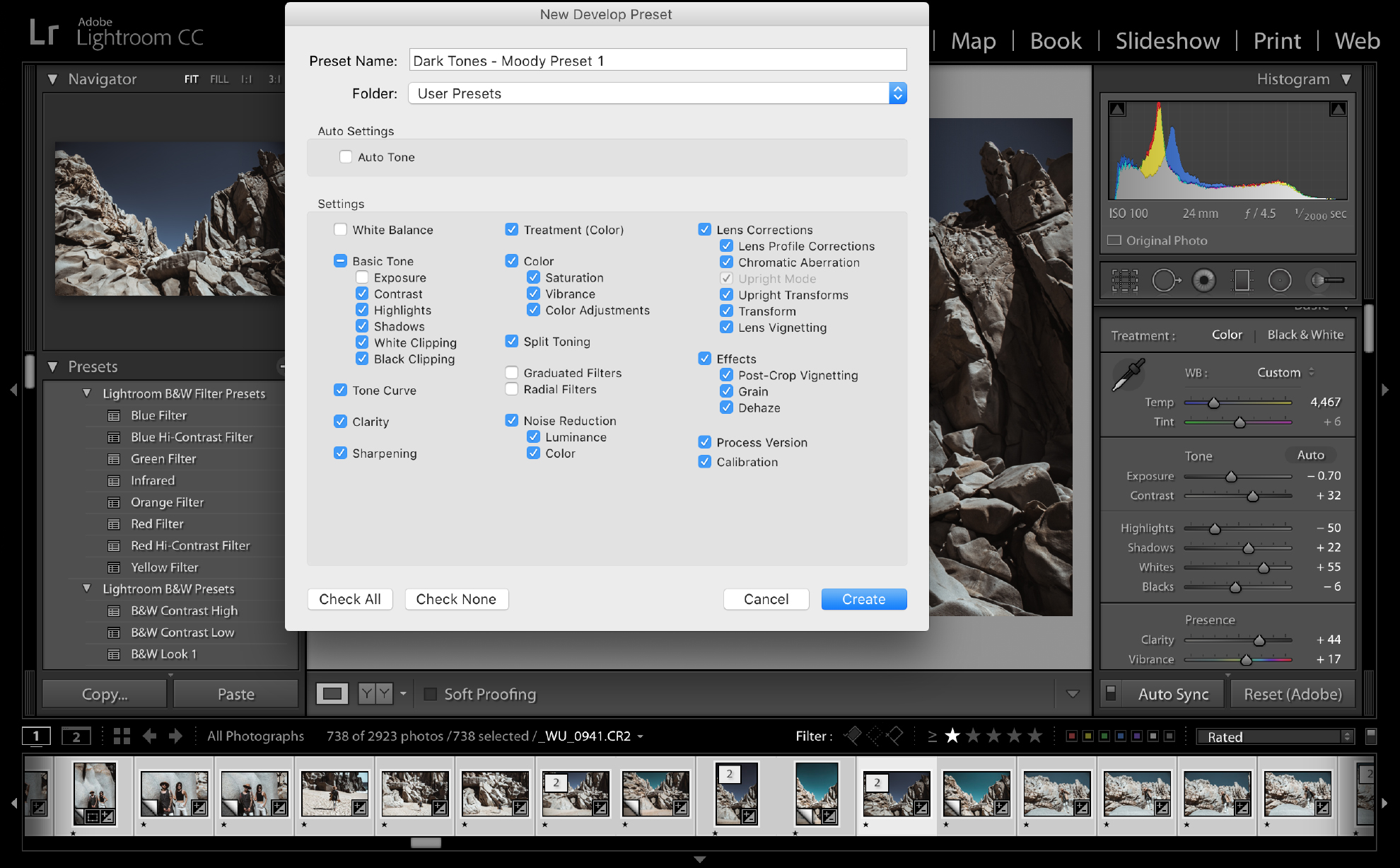Click the Create button
Image resolution: width=1400 pixels, height=868 pixels.
863,599
